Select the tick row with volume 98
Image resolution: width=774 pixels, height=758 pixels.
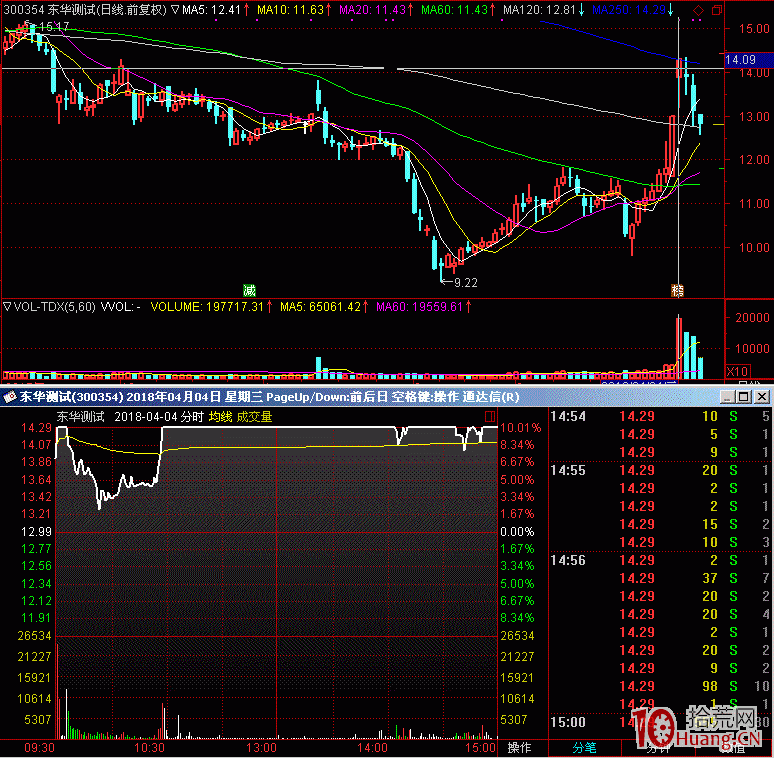click(660, 686)
